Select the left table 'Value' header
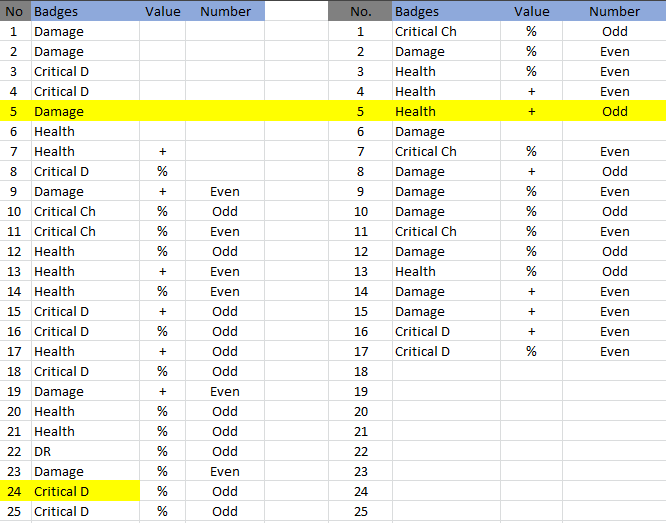 point(162,11)
